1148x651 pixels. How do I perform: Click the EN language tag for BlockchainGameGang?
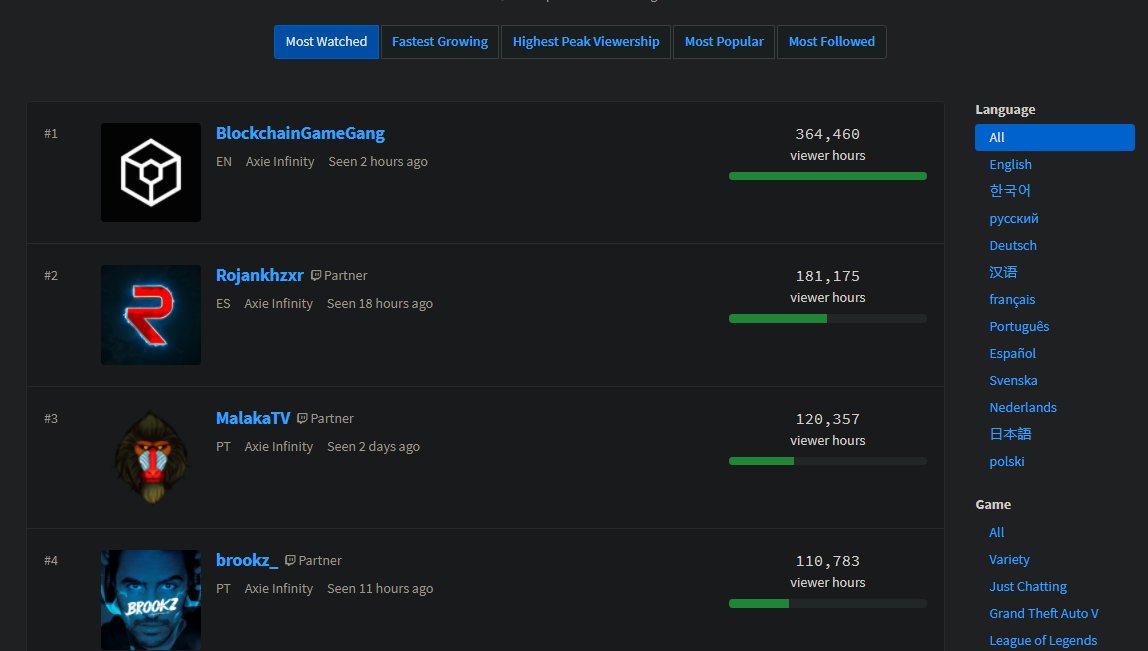224,162
